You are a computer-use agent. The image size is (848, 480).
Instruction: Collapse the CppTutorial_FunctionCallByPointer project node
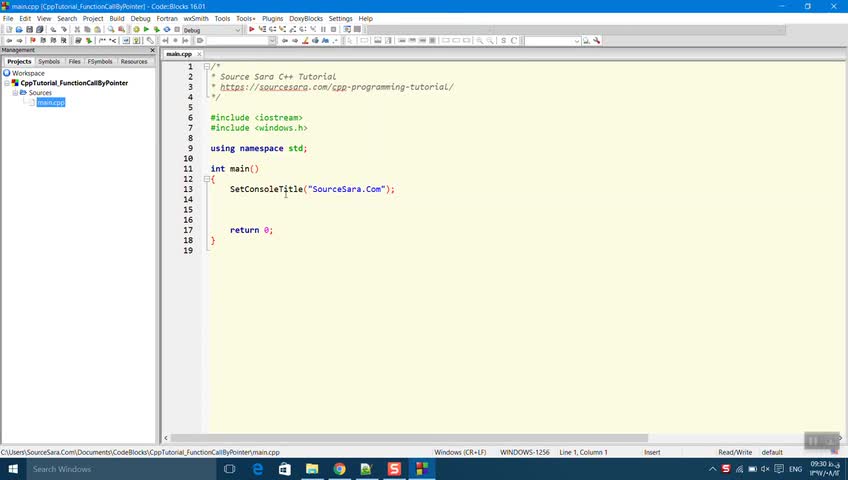(x=7, y=83)
